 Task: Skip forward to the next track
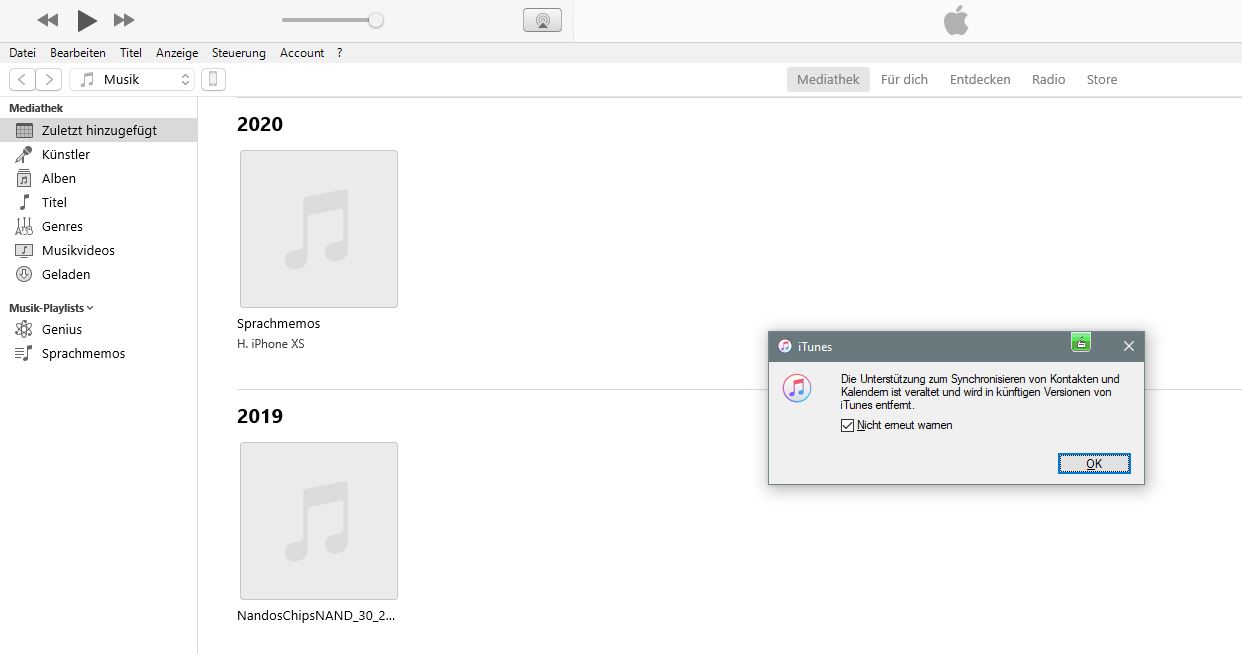[x=124, y=20]
